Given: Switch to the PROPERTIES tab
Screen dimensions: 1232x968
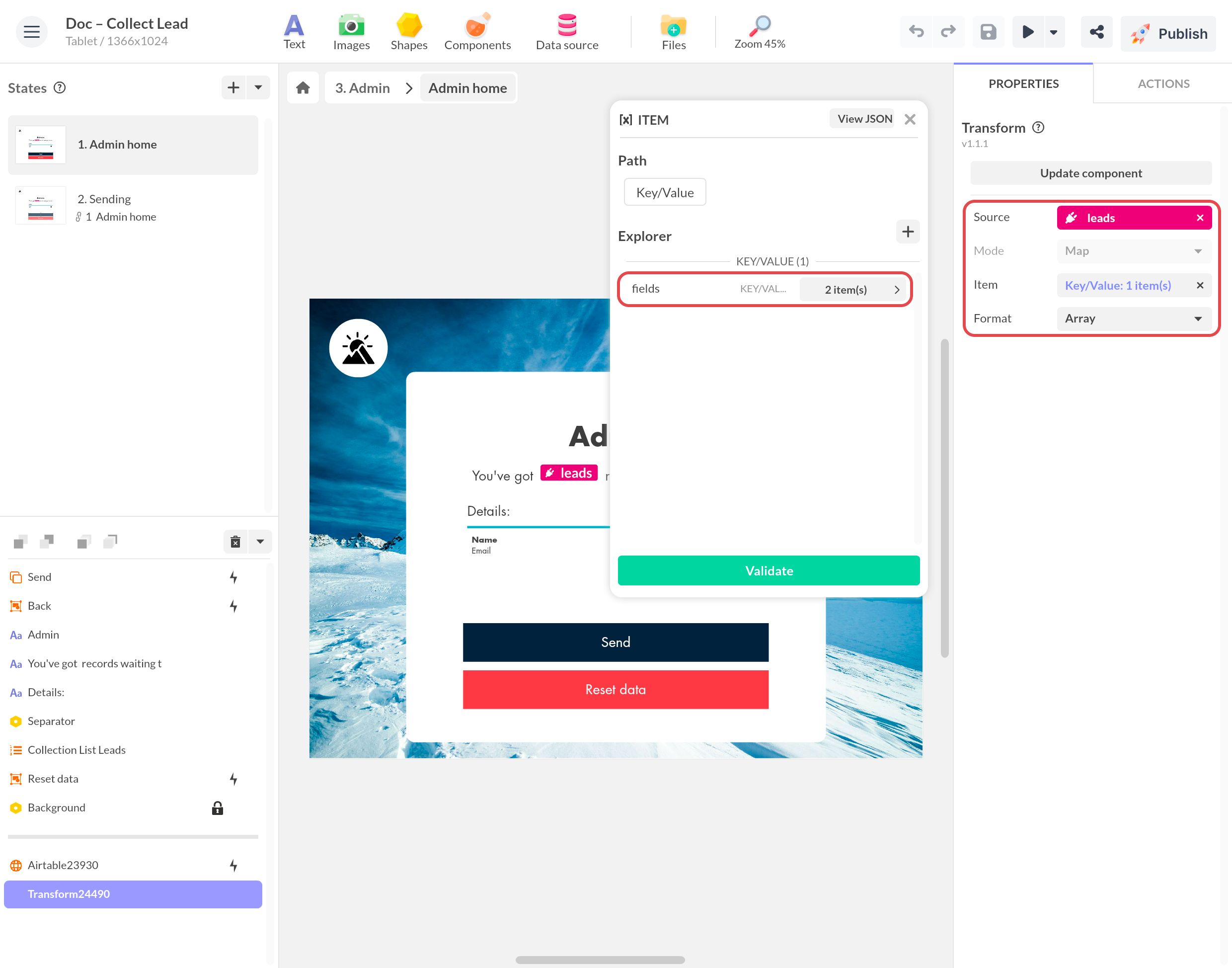Looking at the screenshot, I should coord(1023,84).
